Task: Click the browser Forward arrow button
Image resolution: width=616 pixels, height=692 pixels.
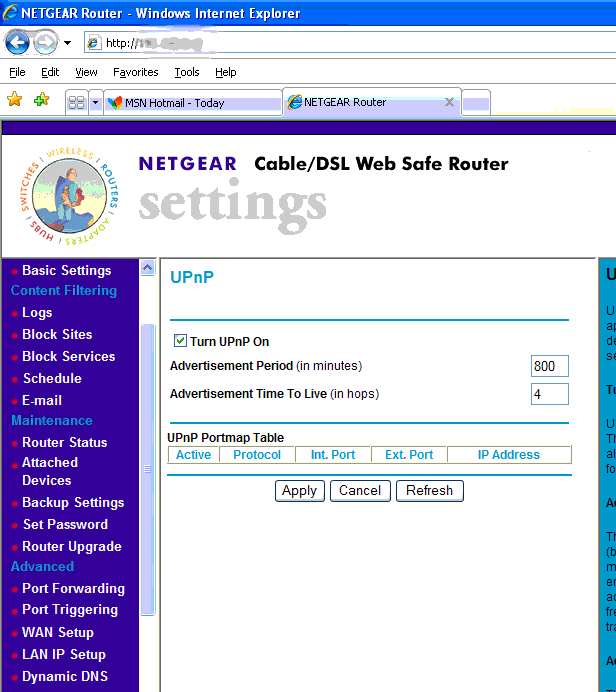Action: click(45, 43)
